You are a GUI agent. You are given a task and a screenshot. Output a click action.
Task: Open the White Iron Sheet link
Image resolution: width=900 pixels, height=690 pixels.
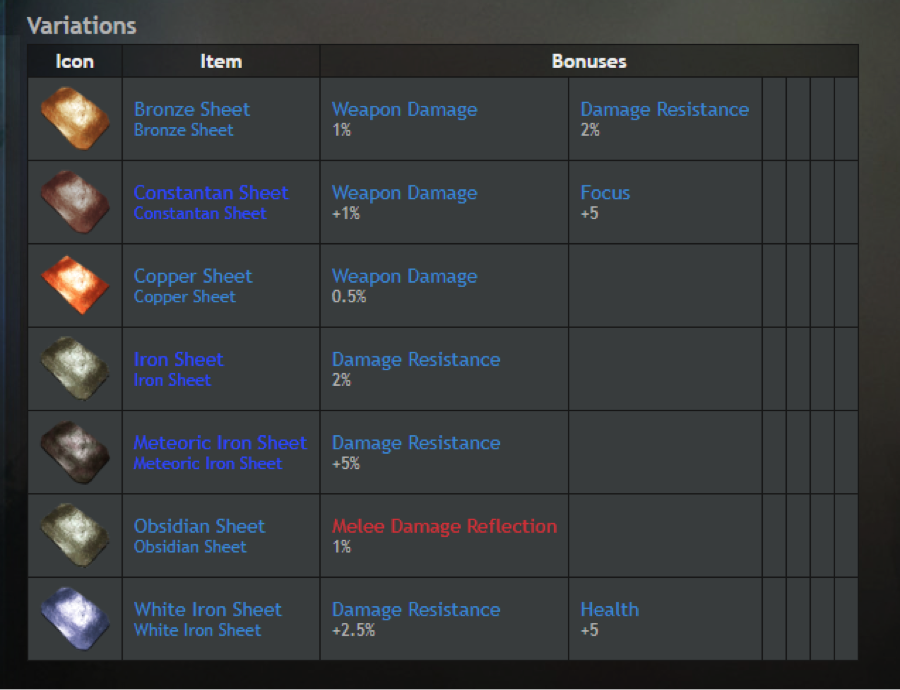(208, 609)
